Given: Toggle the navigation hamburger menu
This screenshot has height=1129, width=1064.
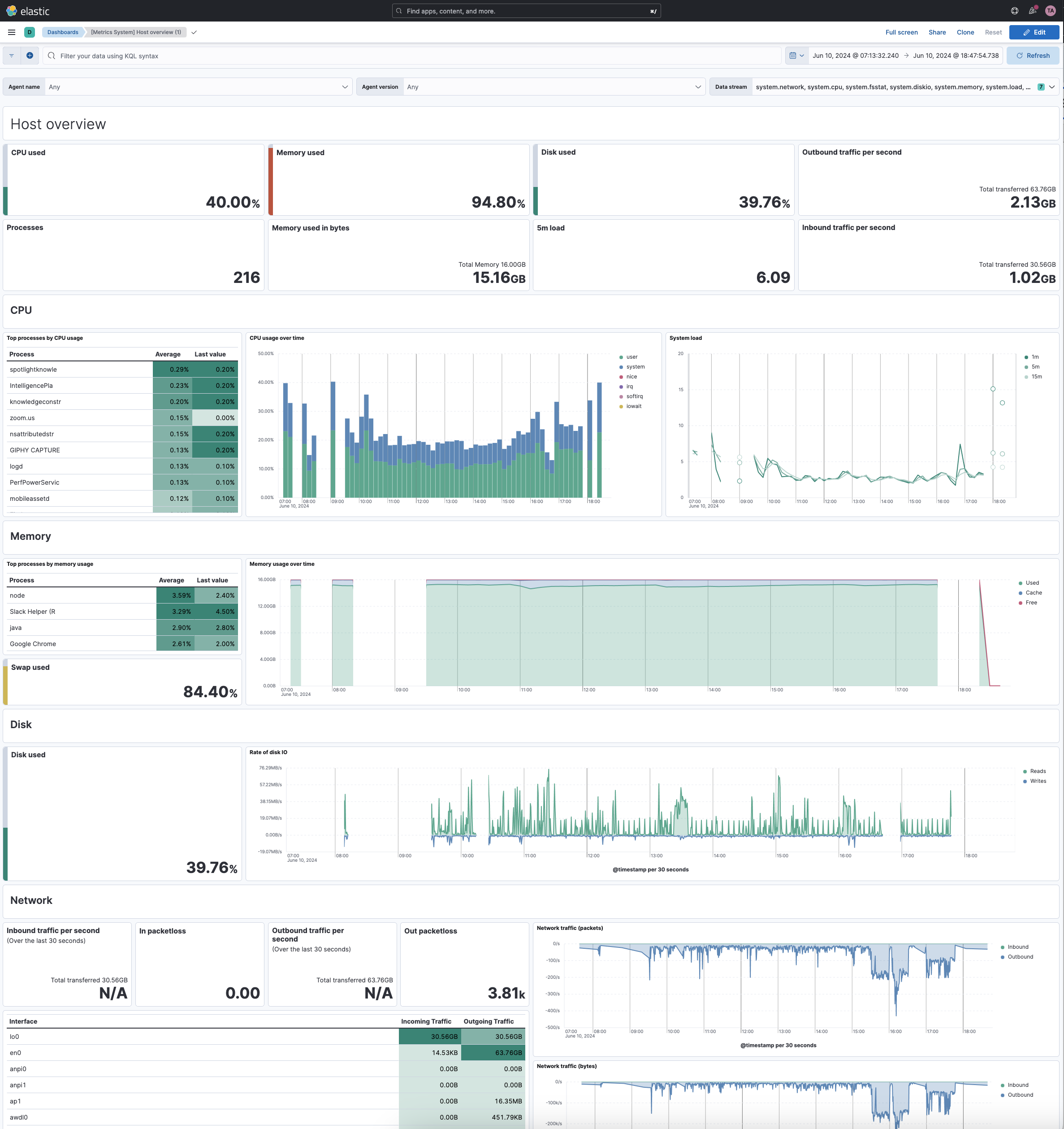Looking at the screenshot, I should tap(11, 31).
